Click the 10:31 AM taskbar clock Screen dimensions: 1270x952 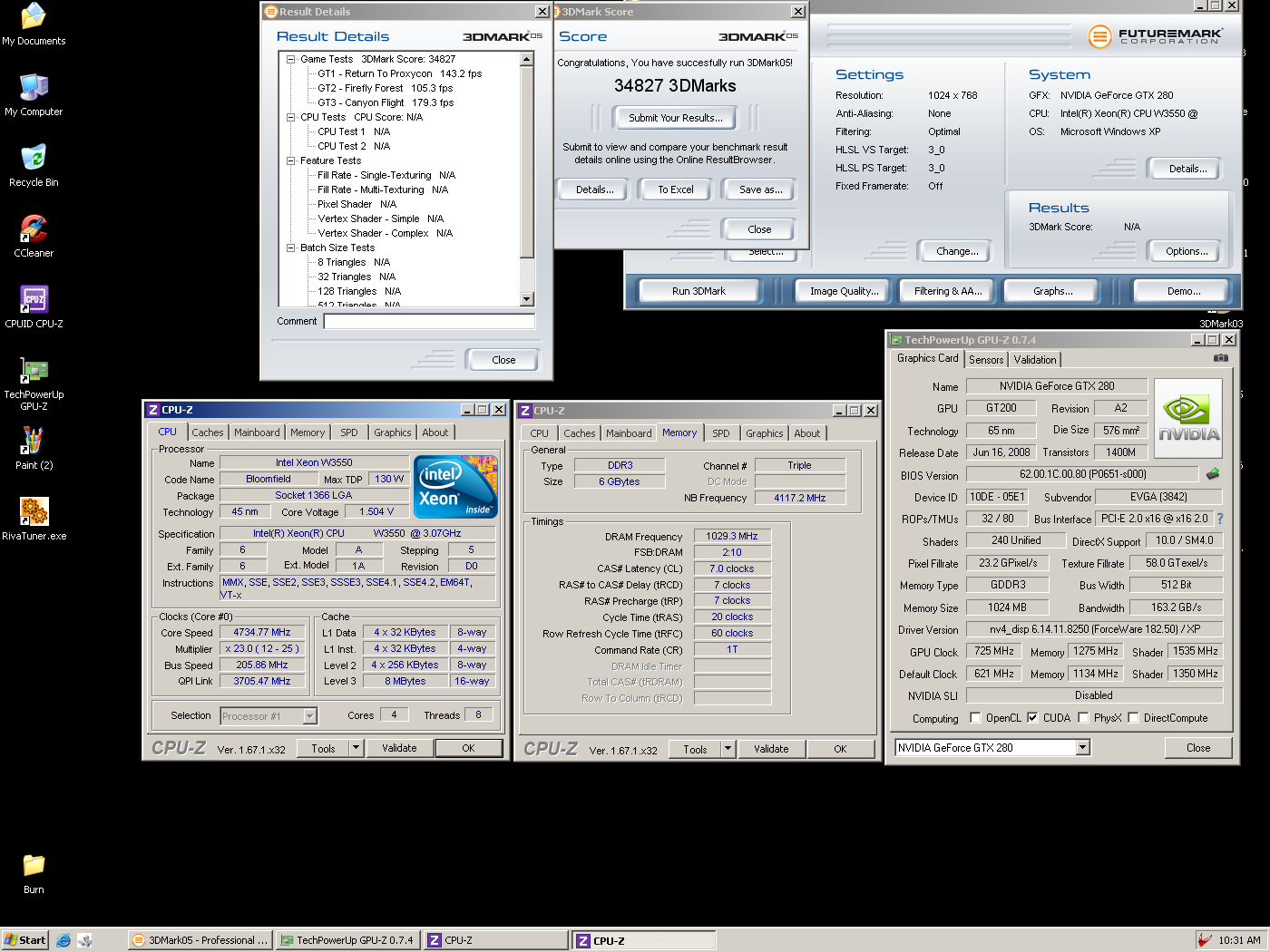click(1239, 940)
